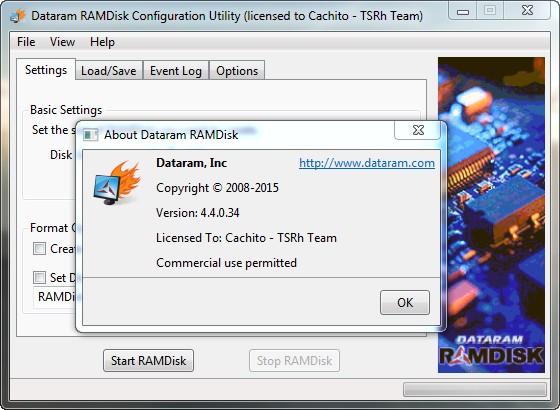This screenshot has height=410, width=560.
Task: Open the View menu
Action: point(62,42)
